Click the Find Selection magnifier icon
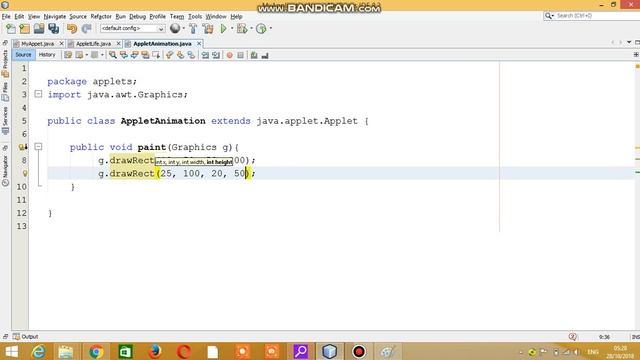 click(x=113, y=55)
